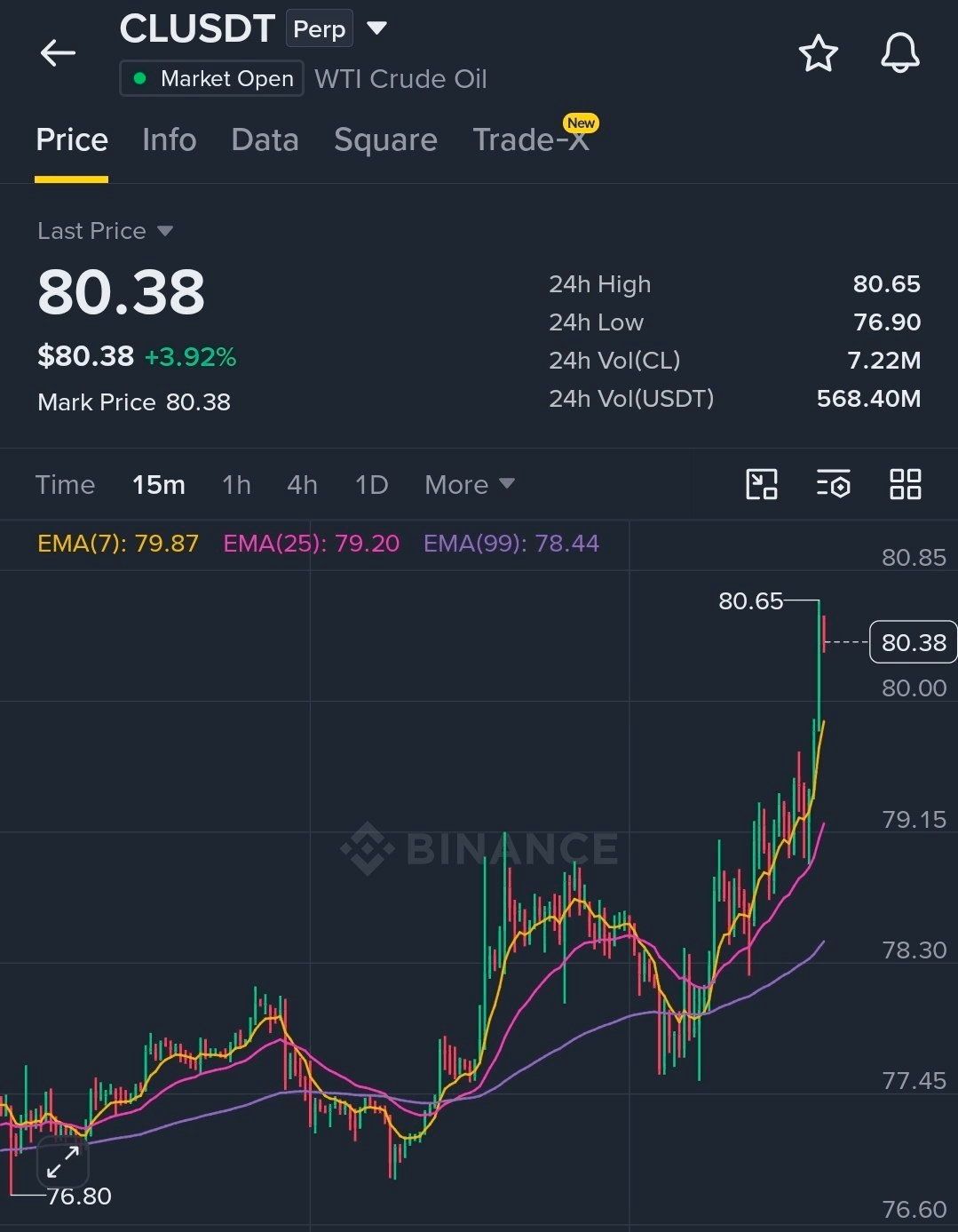Select the 4h chart interval

coord(302,484)
